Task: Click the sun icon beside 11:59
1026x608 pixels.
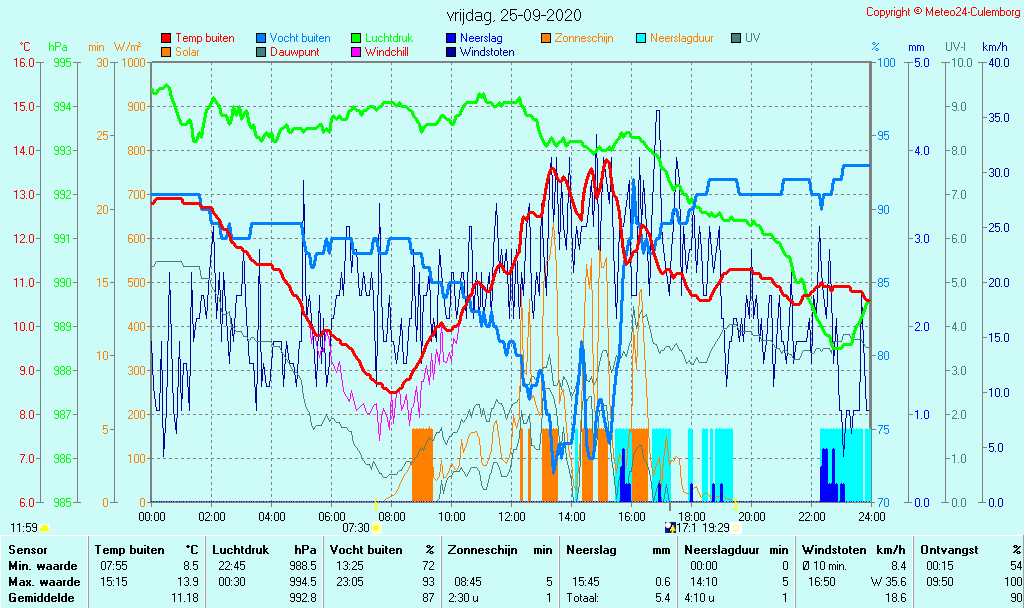Action: click(45, 527)
